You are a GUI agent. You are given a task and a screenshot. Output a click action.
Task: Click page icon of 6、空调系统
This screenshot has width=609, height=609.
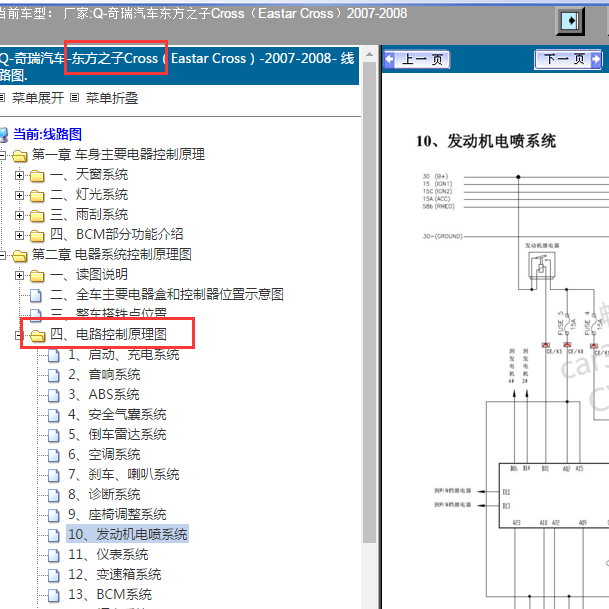pos(54,455)
